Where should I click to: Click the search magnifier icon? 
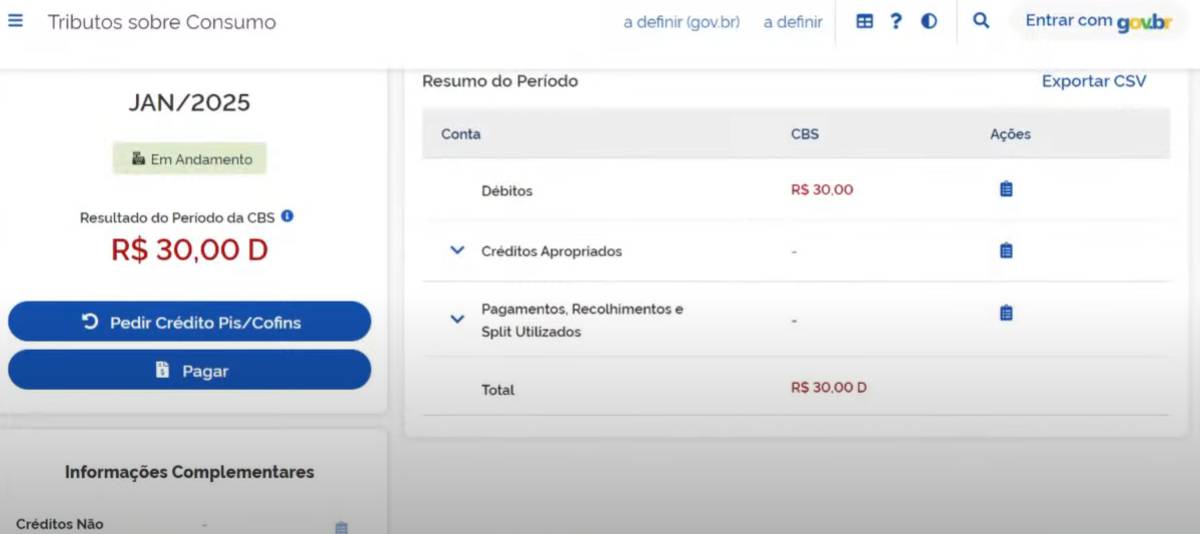981,21
